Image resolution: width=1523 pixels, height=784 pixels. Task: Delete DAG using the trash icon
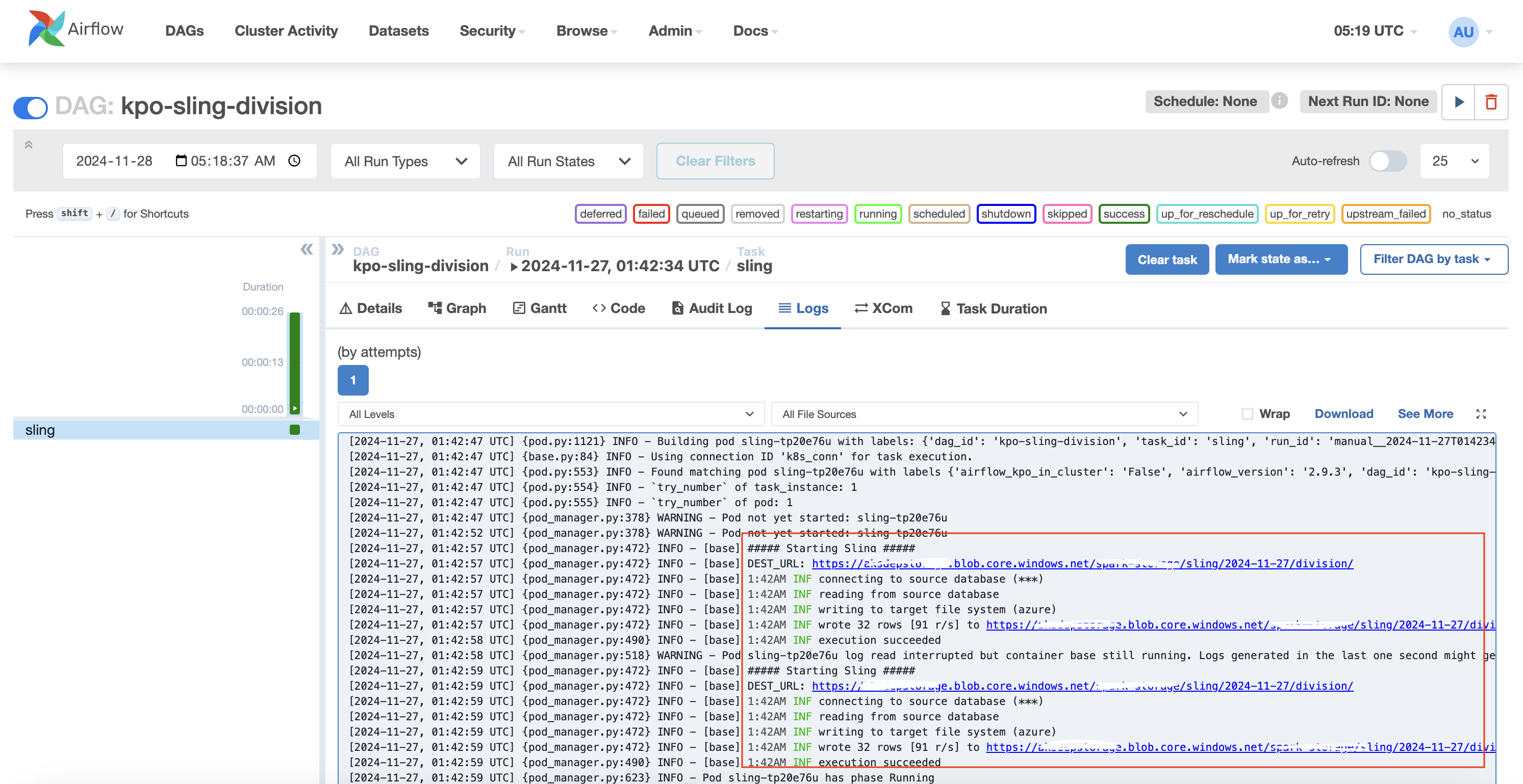point(1491,102)
